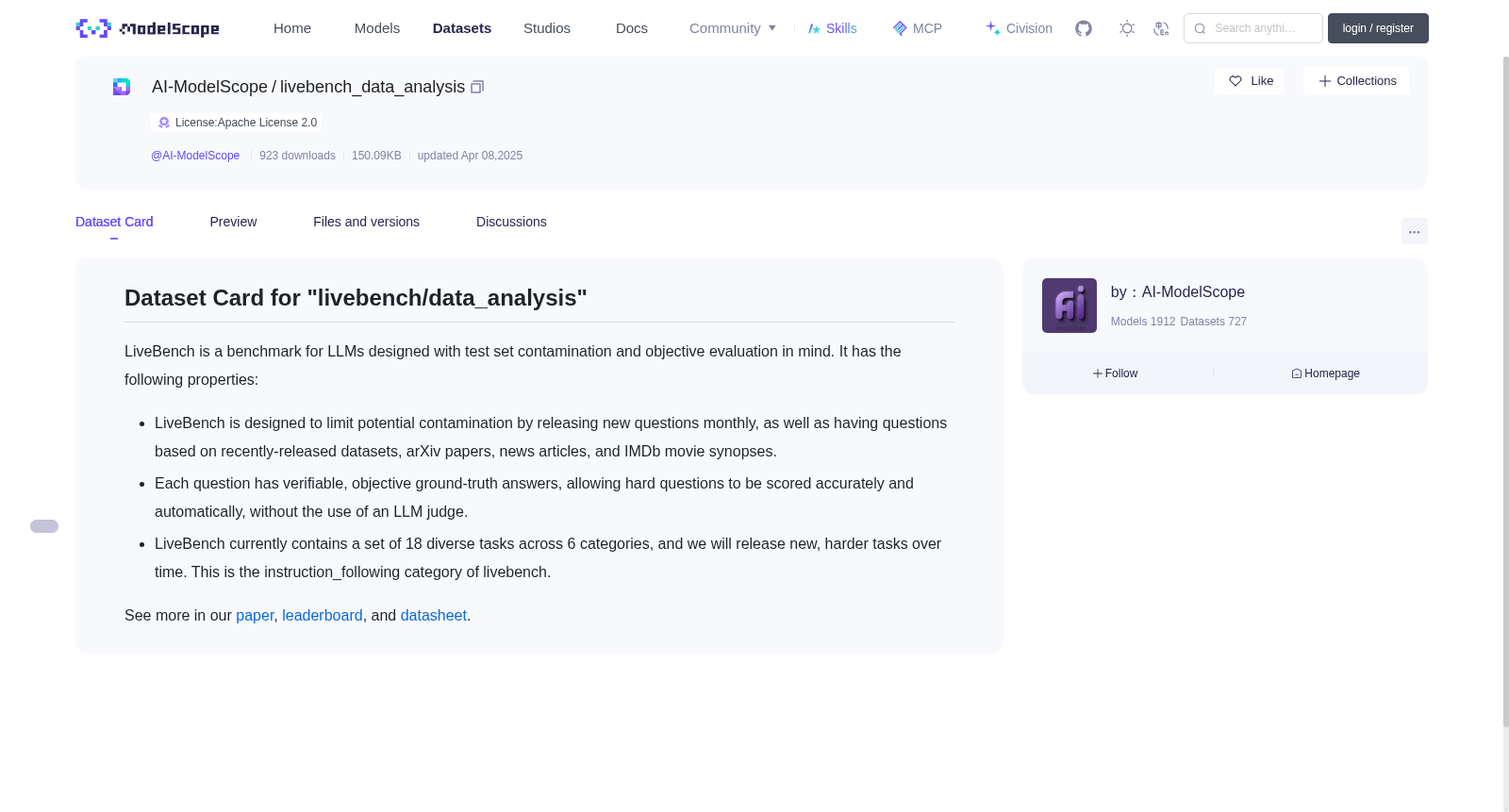
Task: Click the Dataset Card heading text
Action: click(x=356, y=298)
